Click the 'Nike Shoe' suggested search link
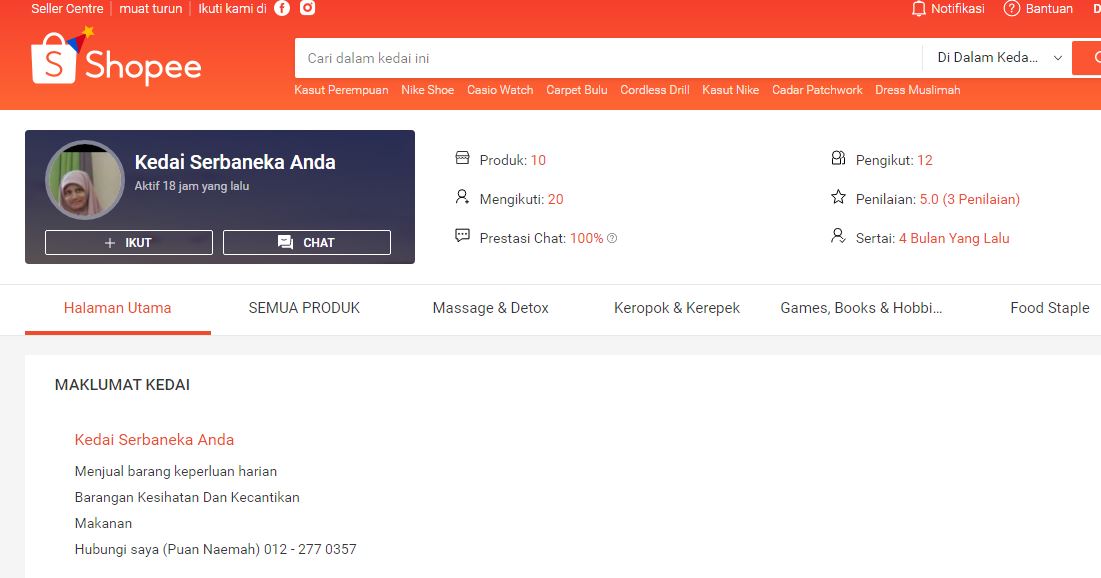 click(427, 90)
